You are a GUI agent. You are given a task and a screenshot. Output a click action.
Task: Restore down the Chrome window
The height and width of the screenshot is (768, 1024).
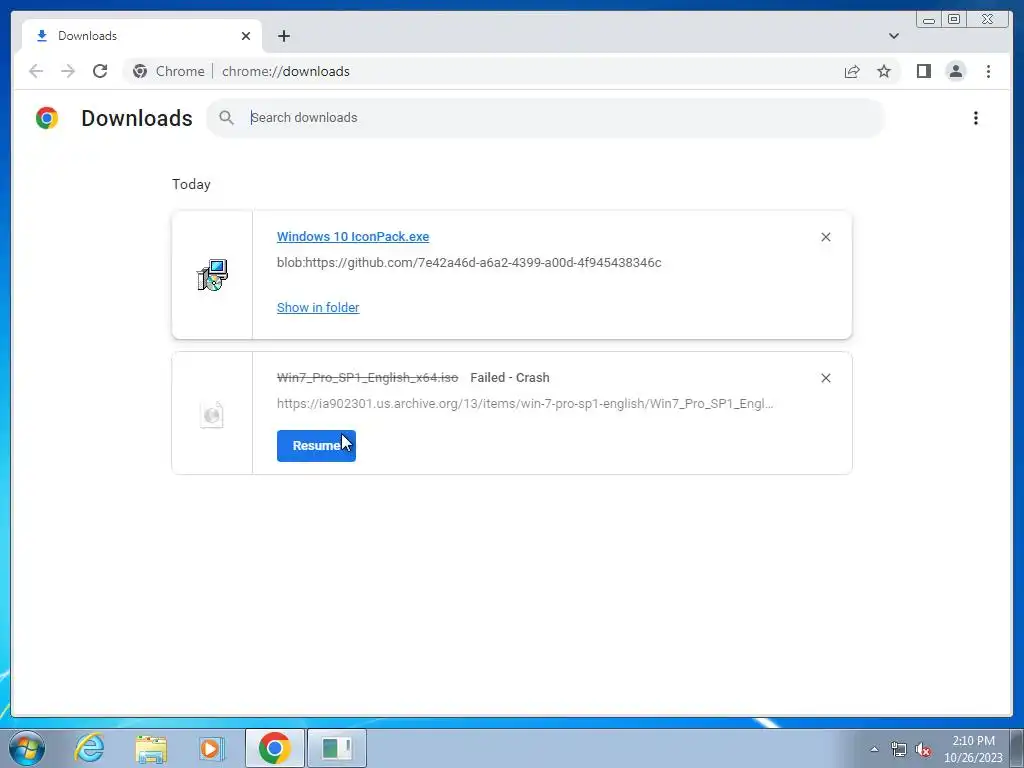pos(954,20)
